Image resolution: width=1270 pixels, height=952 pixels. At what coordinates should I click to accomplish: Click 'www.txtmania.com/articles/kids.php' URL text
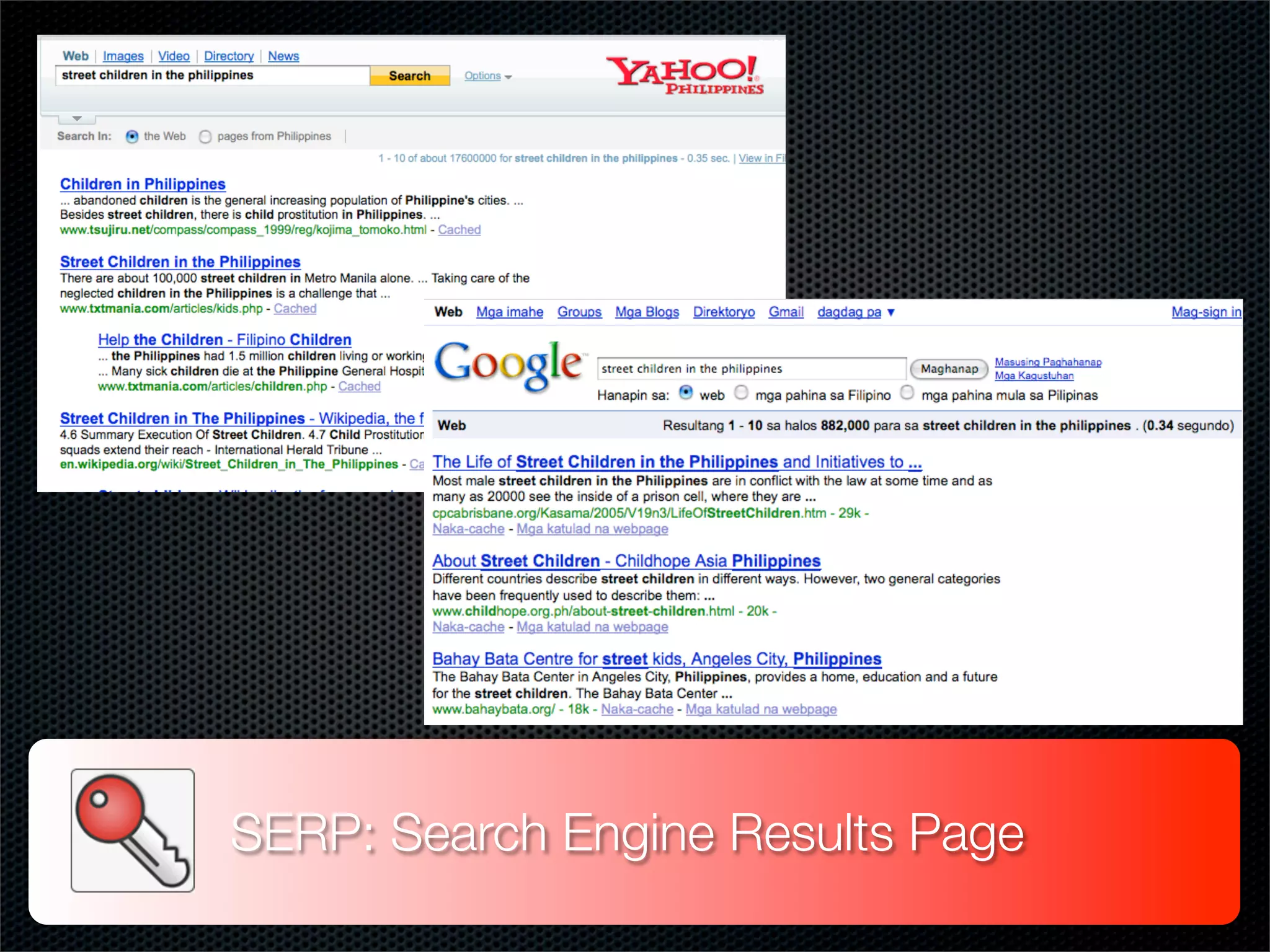161,309
